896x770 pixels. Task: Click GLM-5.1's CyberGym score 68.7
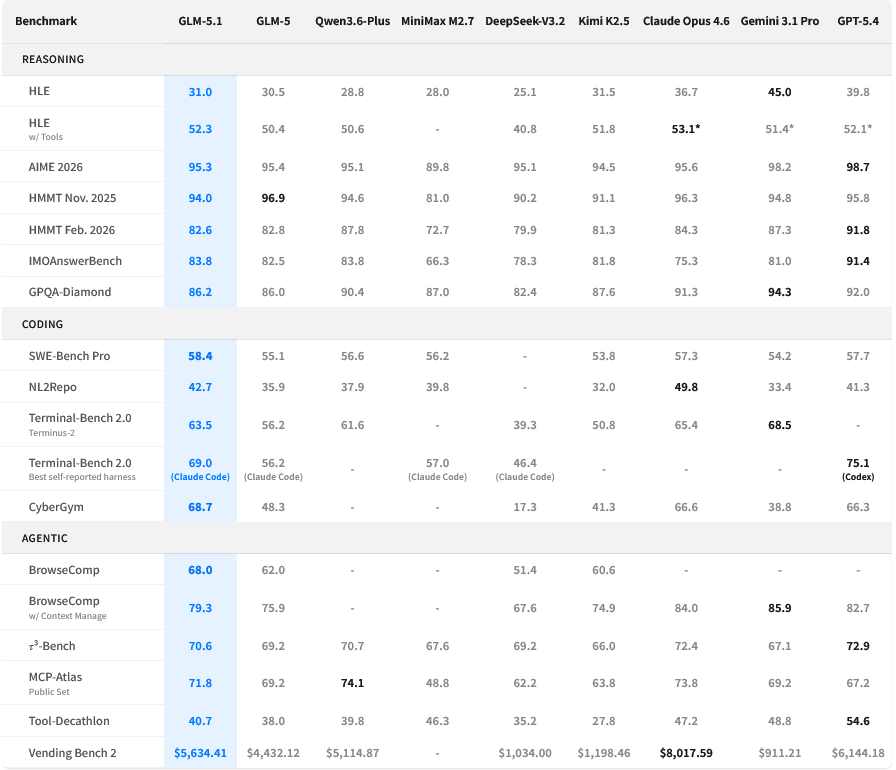pyautogui.click(x=200, y=507)
